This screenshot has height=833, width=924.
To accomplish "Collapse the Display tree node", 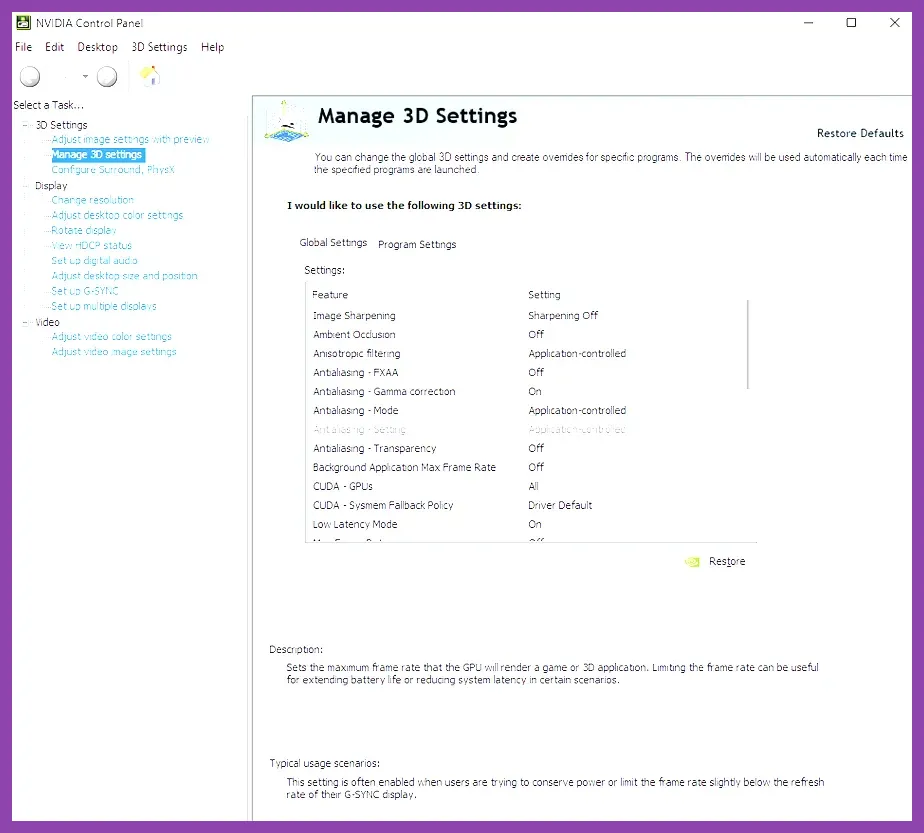I will coord(25,186).
